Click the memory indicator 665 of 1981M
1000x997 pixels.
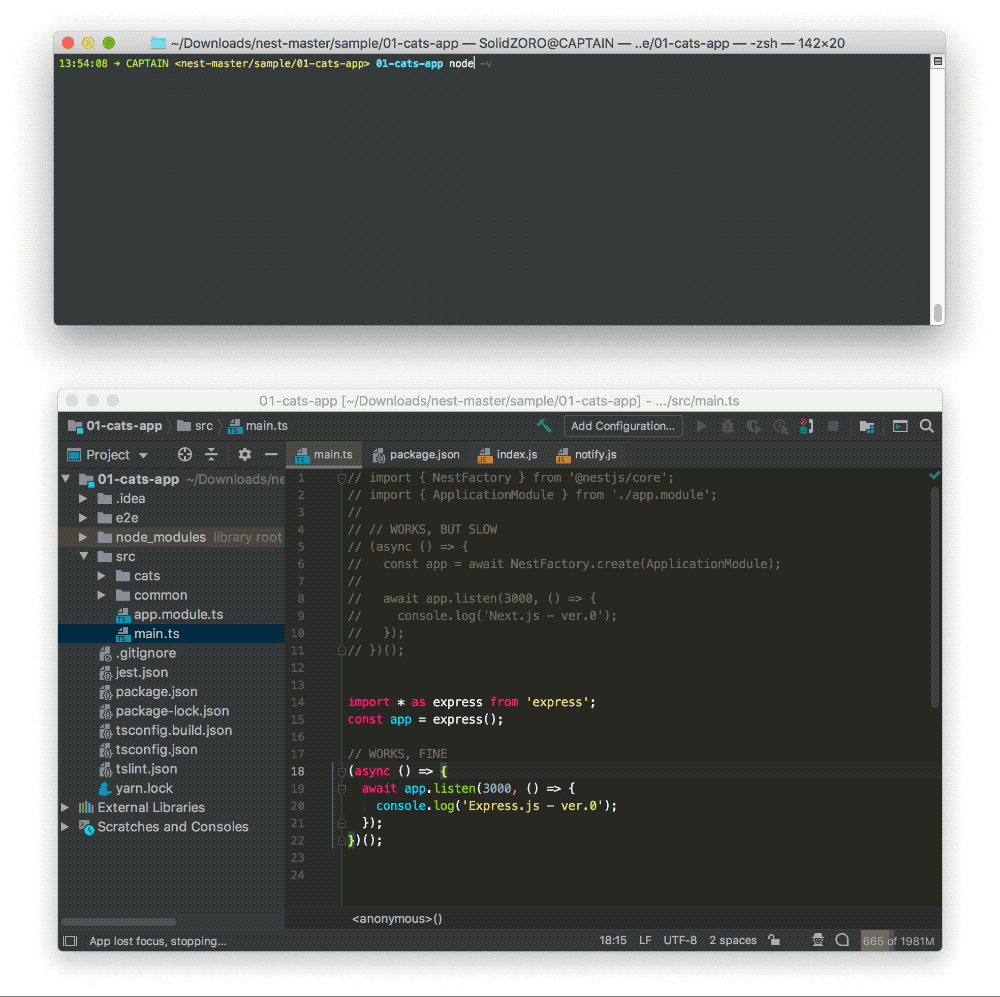(x=899, y=941)
